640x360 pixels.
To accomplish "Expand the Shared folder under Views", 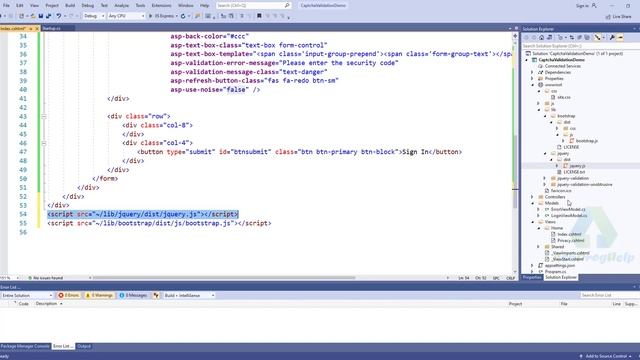I will [538, 247].
